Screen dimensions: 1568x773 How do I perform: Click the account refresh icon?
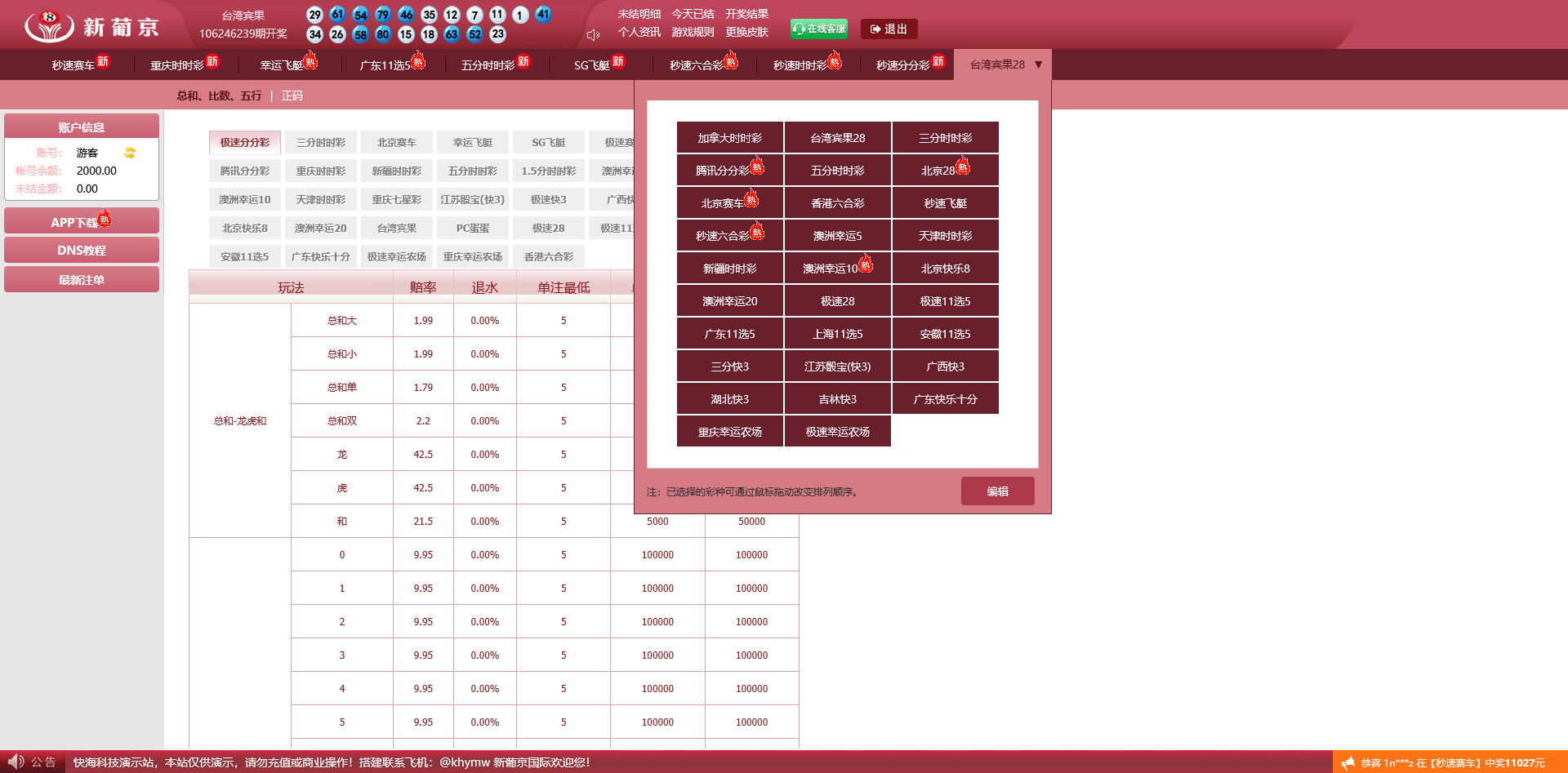coord(129,153)
